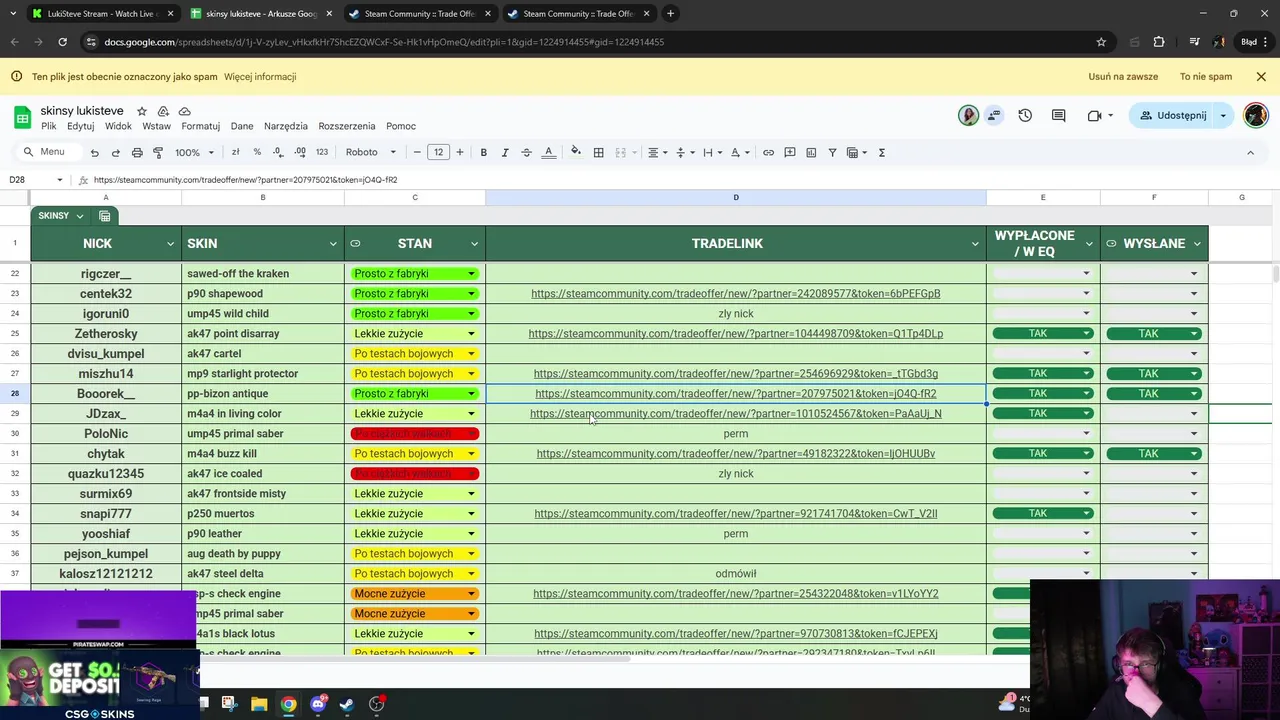Insert a chart from the toolbar
This screenshot has width=1280, height=720.
(x=811, y=152)
